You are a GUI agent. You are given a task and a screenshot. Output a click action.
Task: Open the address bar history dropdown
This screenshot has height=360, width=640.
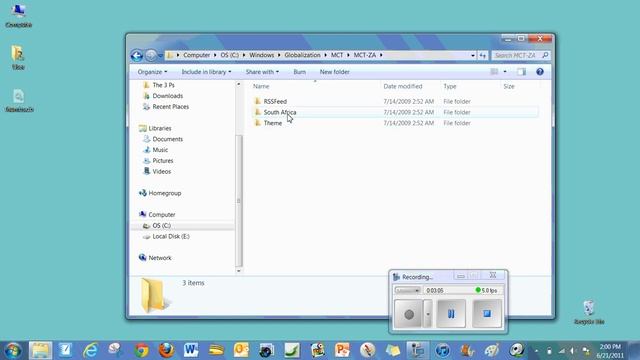[x=473, y=55]
